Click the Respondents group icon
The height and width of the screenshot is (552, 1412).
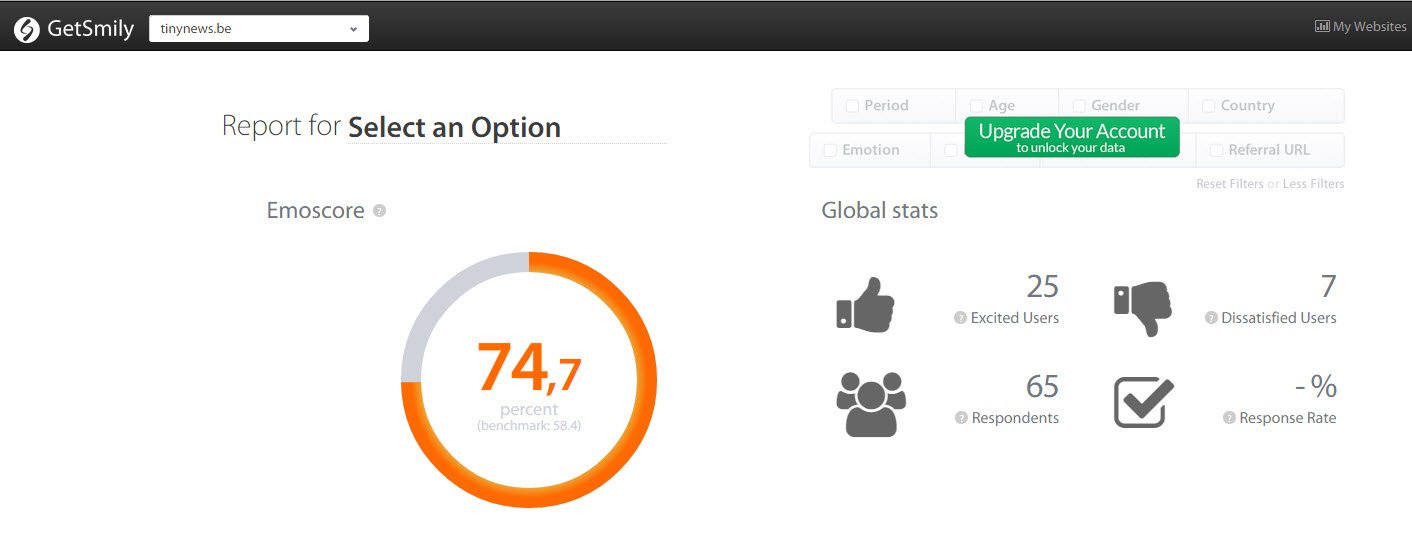pos(869,404)
